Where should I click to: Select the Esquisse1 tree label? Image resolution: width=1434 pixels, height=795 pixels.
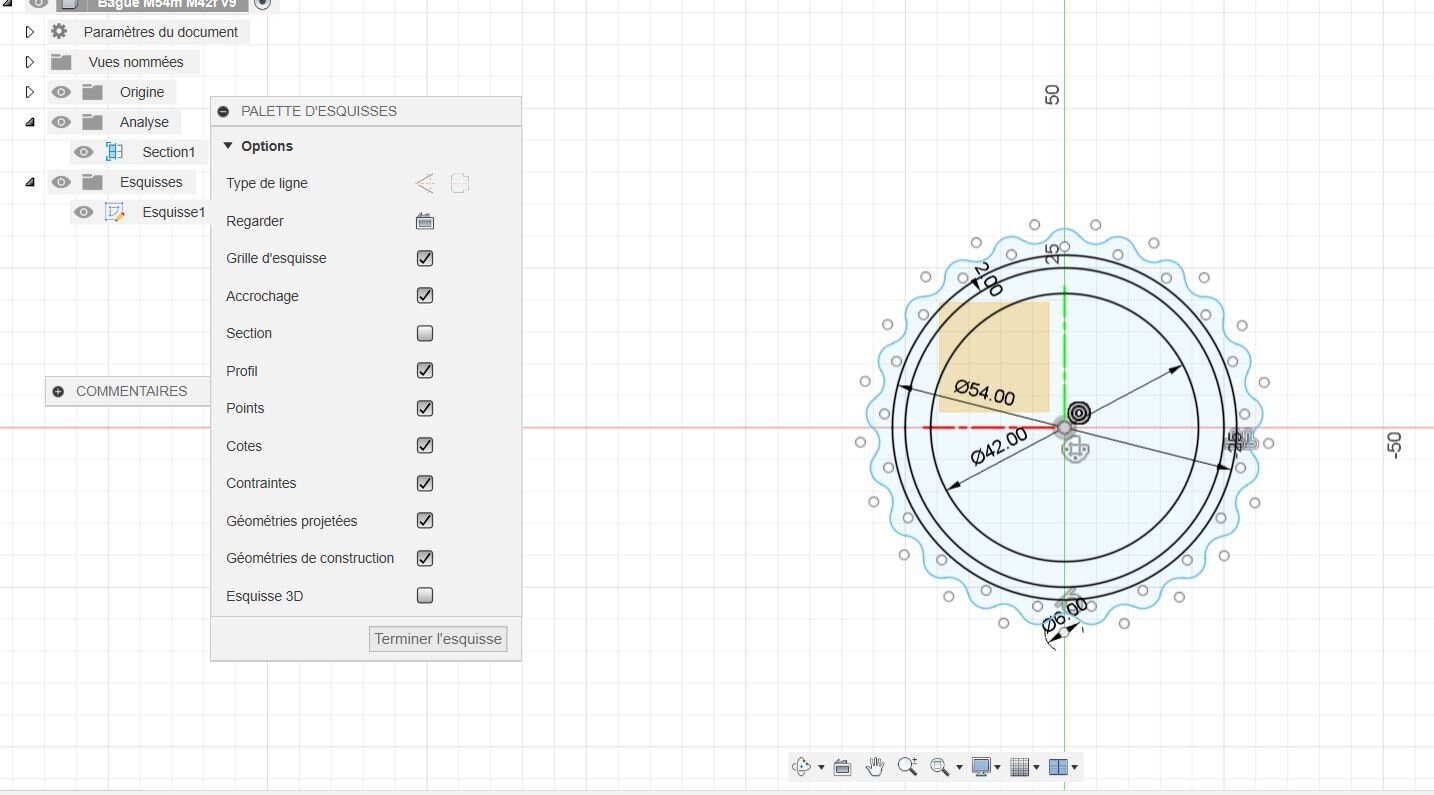(174, 212)
